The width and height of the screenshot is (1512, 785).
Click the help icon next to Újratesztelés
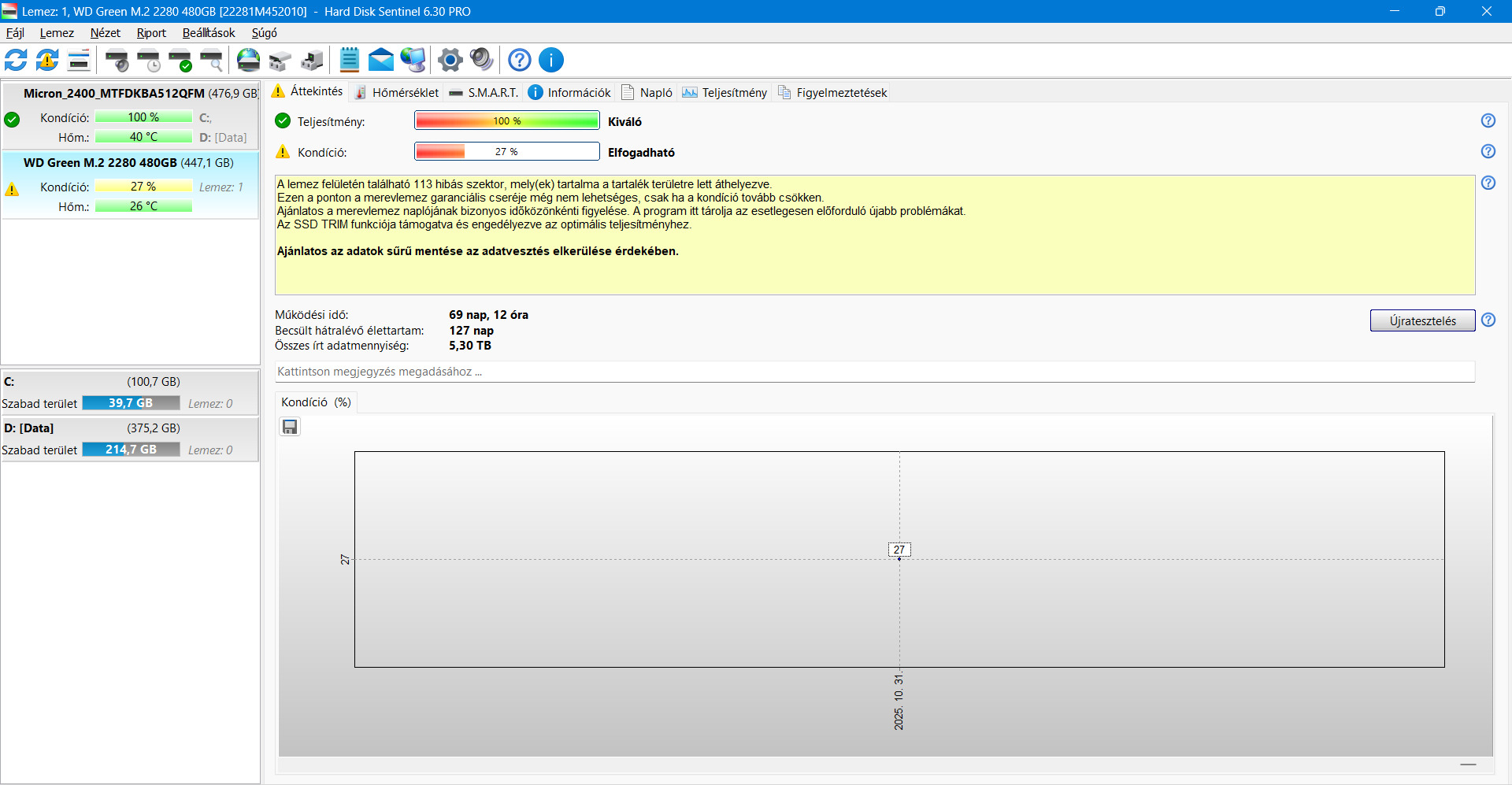click(x=1488, y=320)
